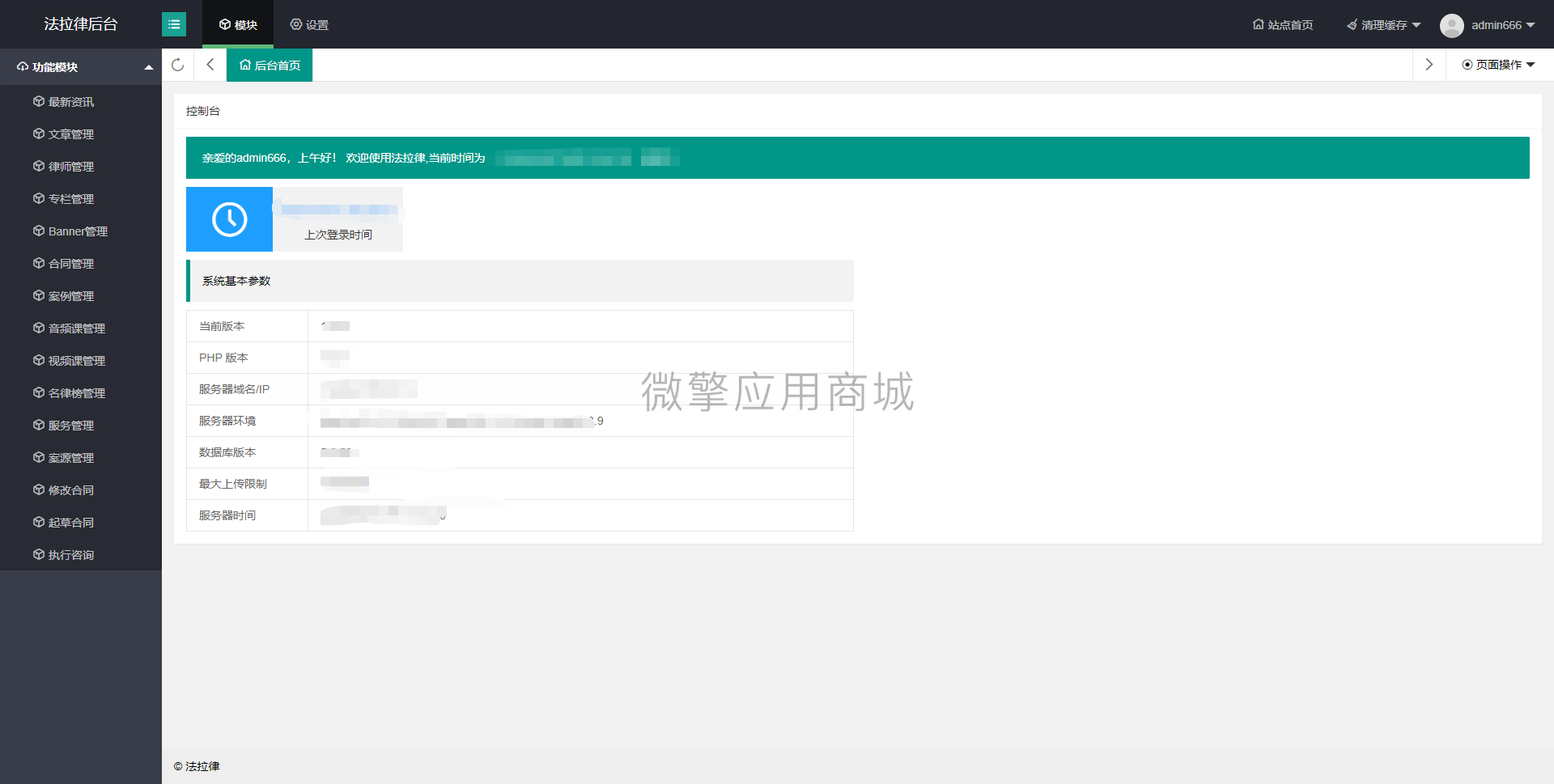Click the 服务器域名/IP table cell
1554x784 pixels.
pyautogui.click(x=247, y=389)
